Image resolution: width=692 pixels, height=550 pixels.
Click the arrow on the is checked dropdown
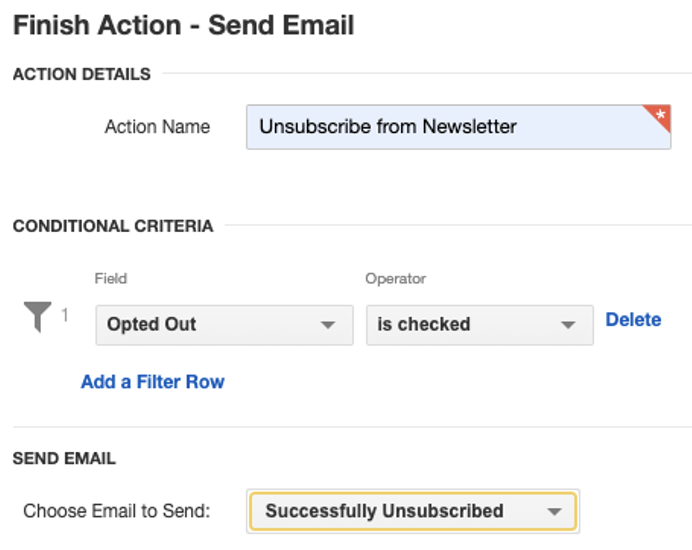click(568, 325)
